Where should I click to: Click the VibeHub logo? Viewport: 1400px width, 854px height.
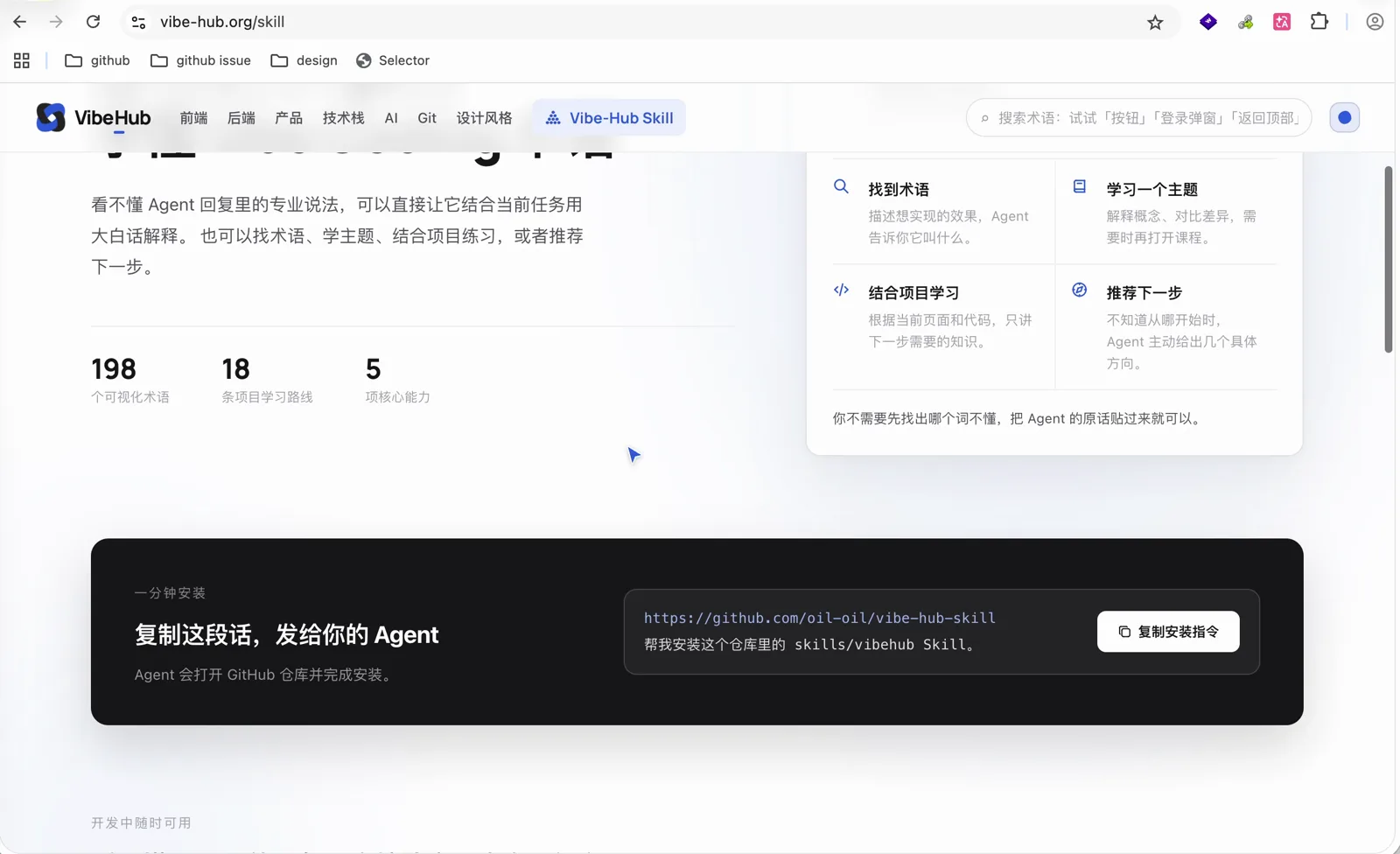(x=94, y=117)
